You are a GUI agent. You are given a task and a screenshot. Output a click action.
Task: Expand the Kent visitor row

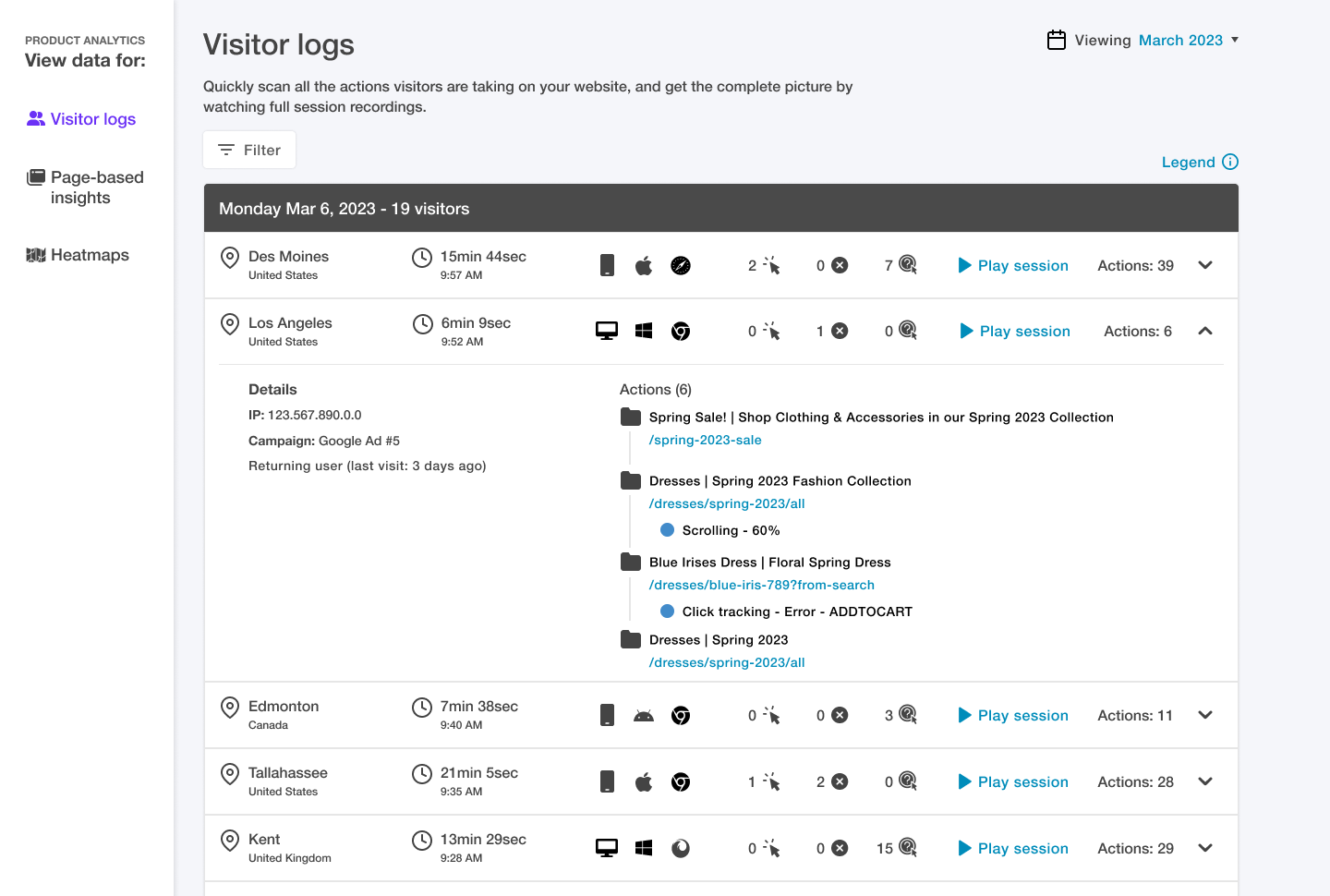click(1205, 848)
